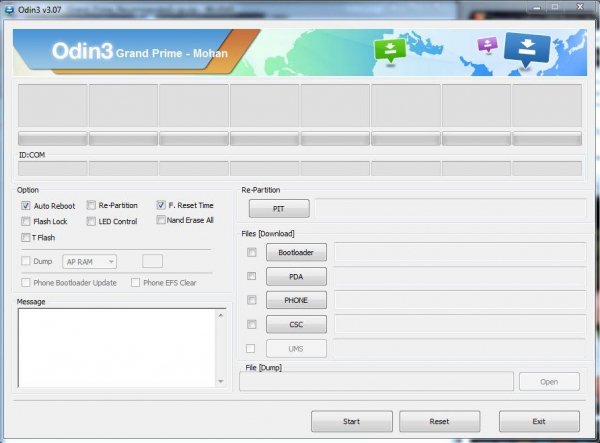Click the Message box scroll down arrow
This screenshot has width=600, height=443.
click(x=221, y=381)
